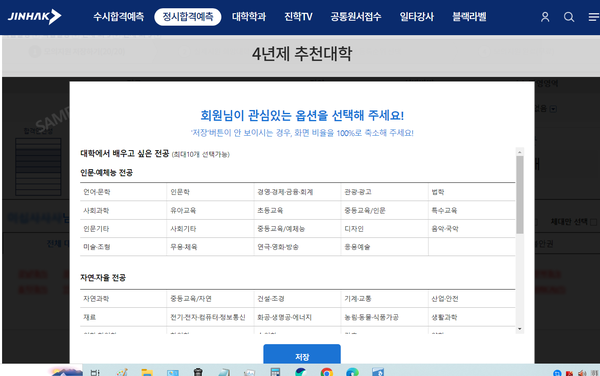Open the 대학학과 menu

coord(249,17)
